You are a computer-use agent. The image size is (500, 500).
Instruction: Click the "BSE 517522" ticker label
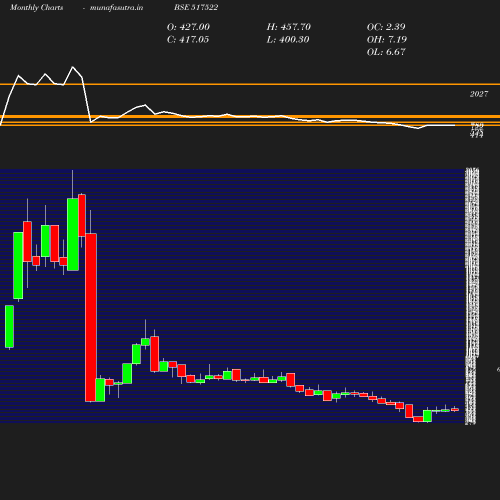(196, 8)
